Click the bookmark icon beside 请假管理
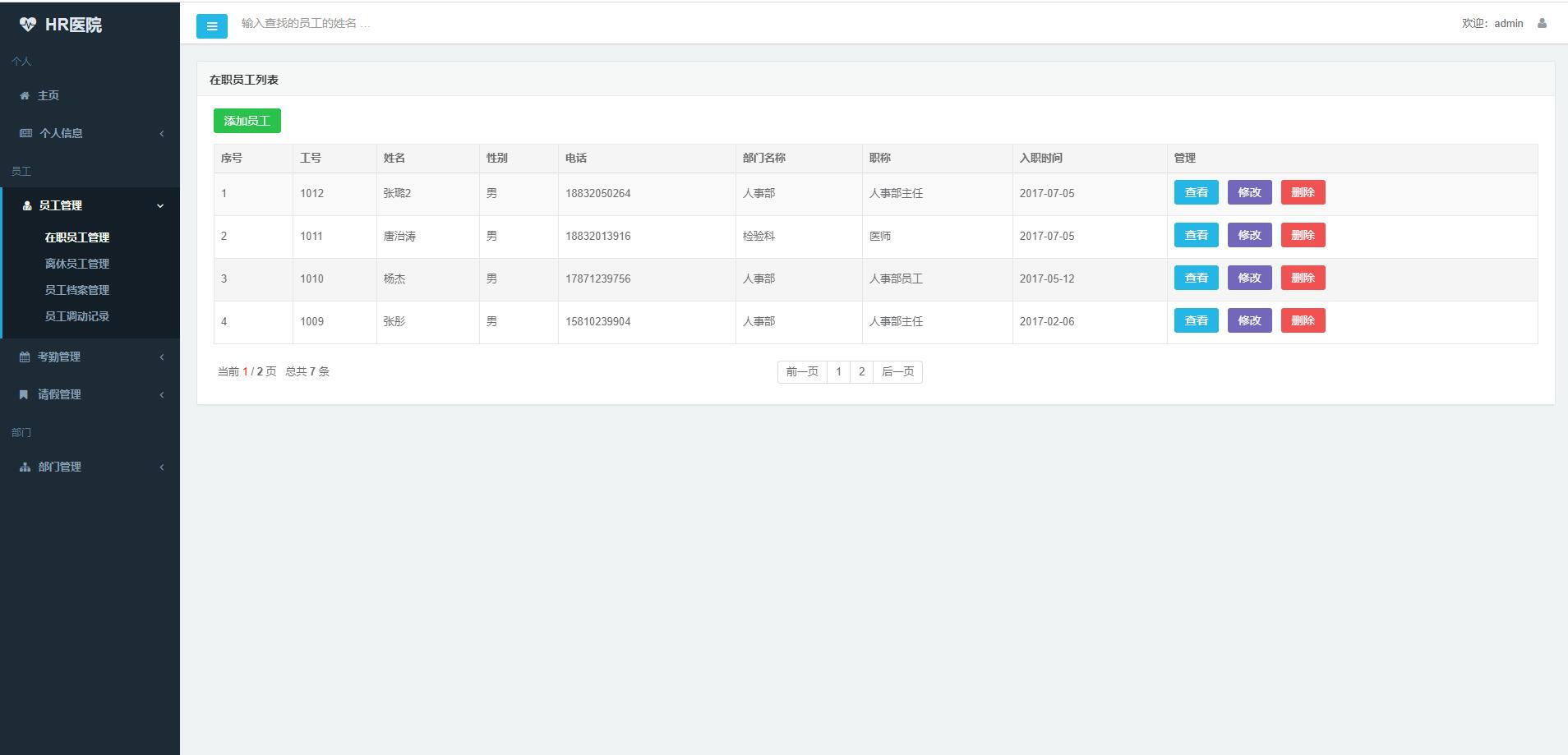 (x=24, y=394)
